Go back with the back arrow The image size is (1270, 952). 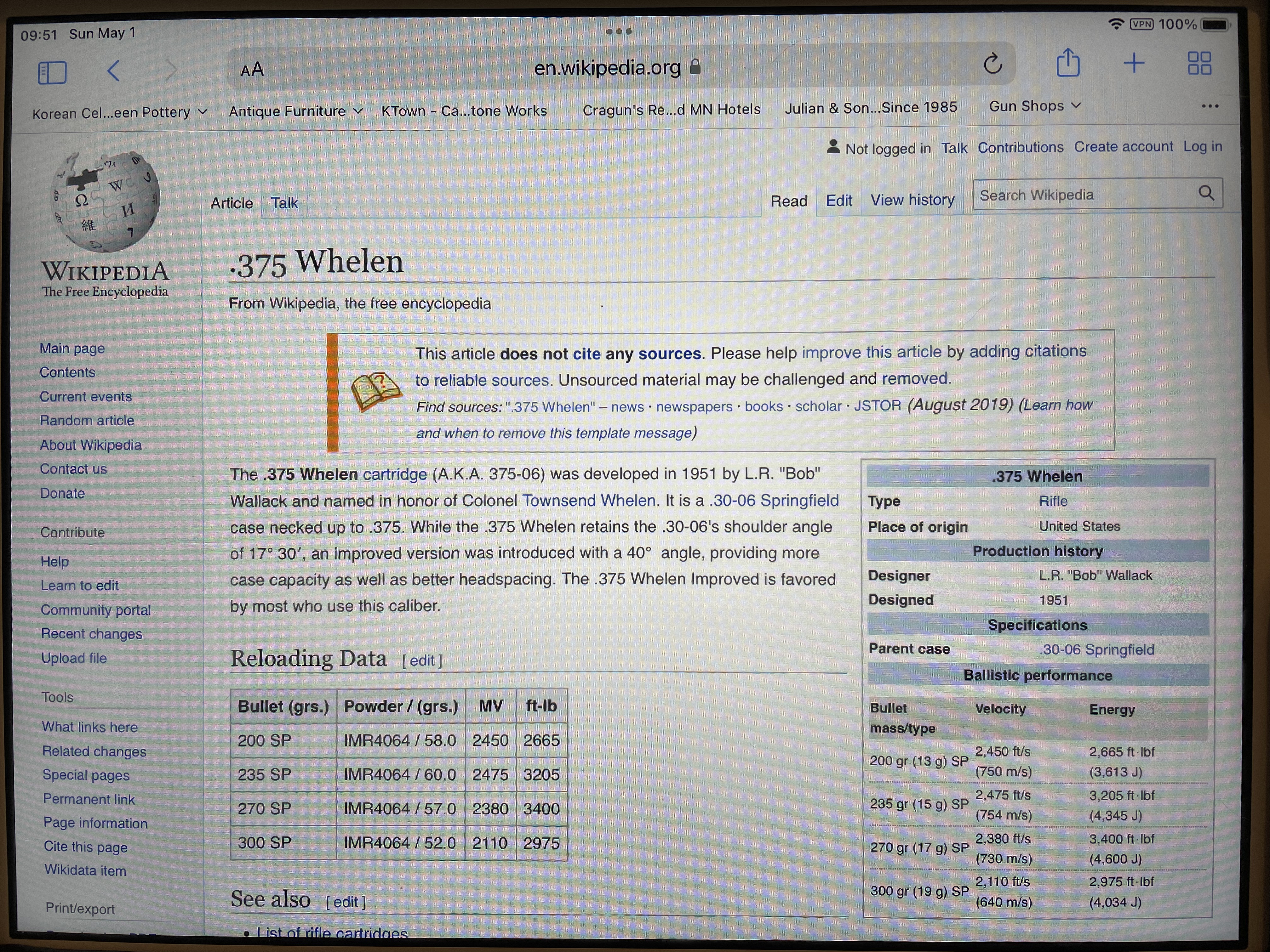coord(113,71)
